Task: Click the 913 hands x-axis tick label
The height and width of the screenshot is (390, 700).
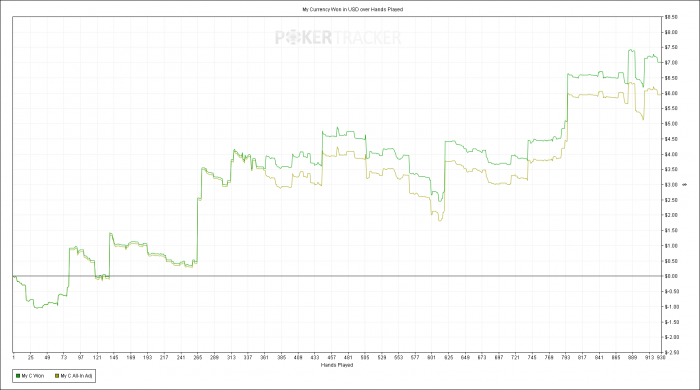Action: tap(649, 358)
